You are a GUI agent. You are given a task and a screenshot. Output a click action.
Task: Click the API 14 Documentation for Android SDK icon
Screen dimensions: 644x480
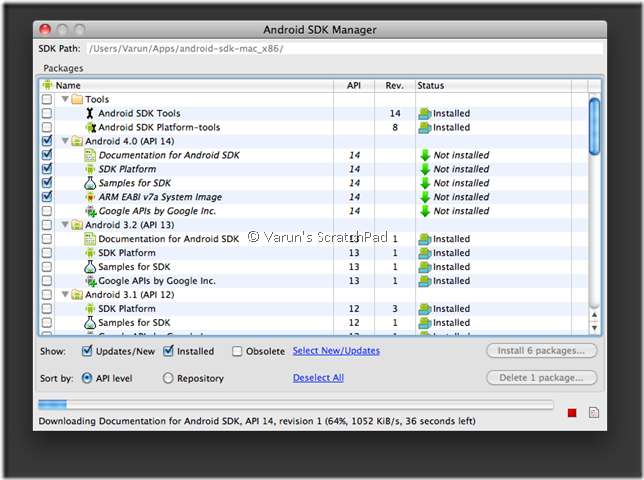90,155
